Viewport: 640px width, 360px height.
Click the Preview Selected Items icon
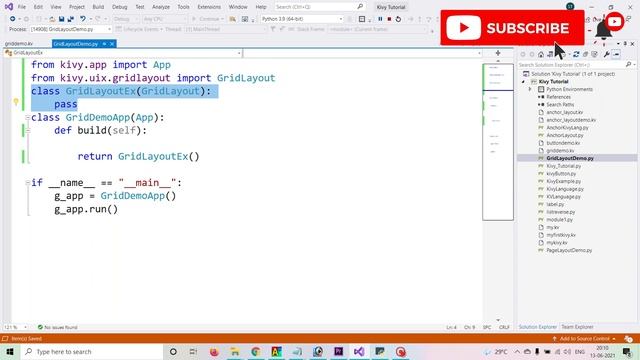click(616, 54)
